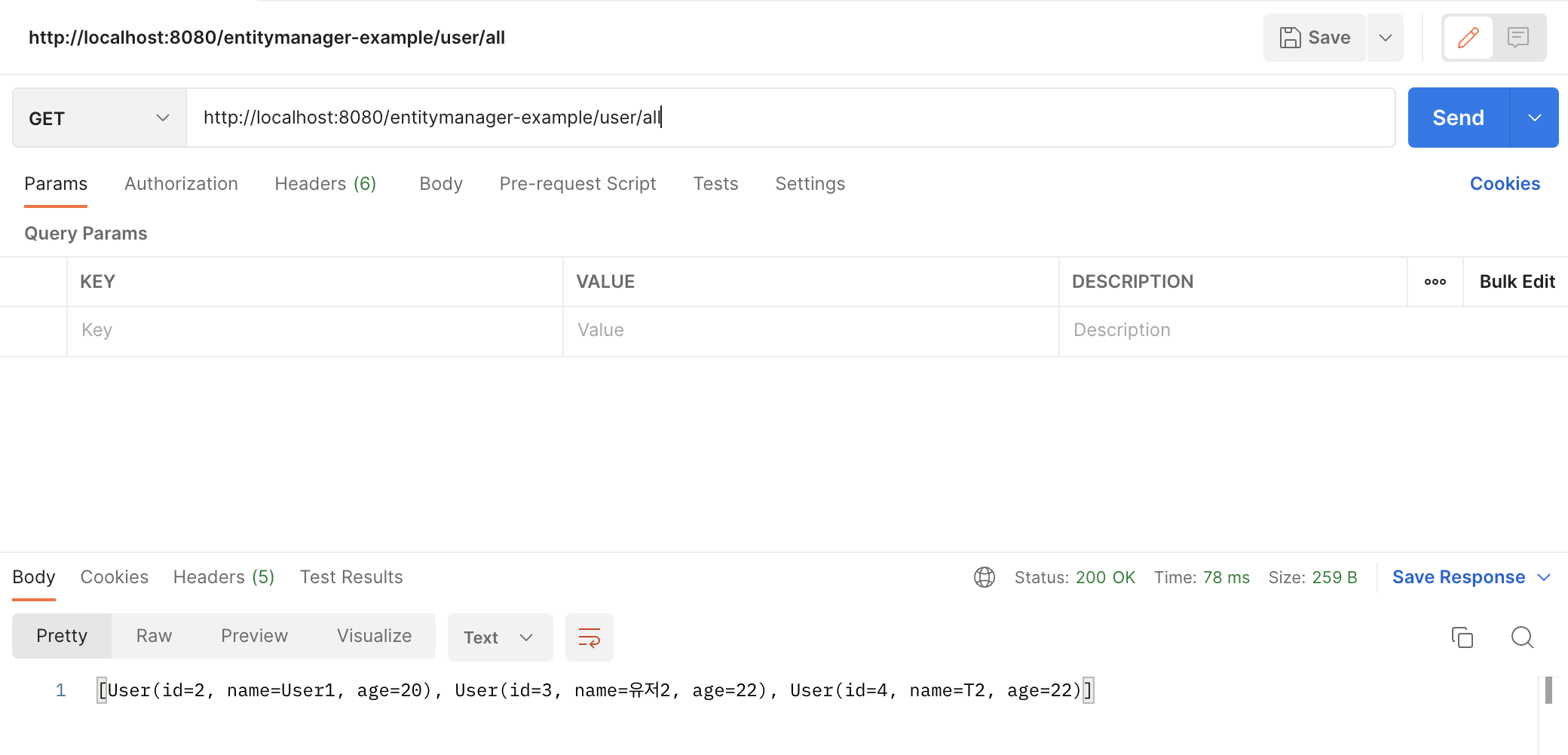This screenshot has height=755, width=1568.
Task: Click the Query Params heading
Action: coord(86,234)
